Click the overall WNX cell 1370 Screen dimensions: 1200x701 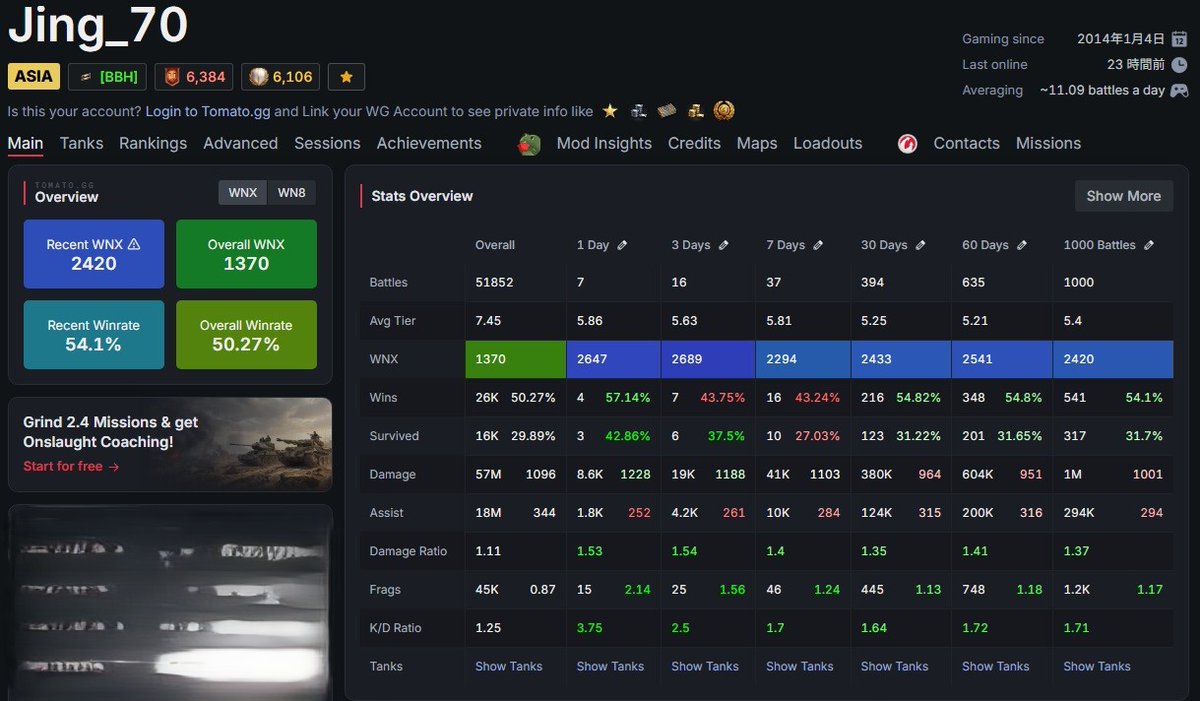click(516, 359)
